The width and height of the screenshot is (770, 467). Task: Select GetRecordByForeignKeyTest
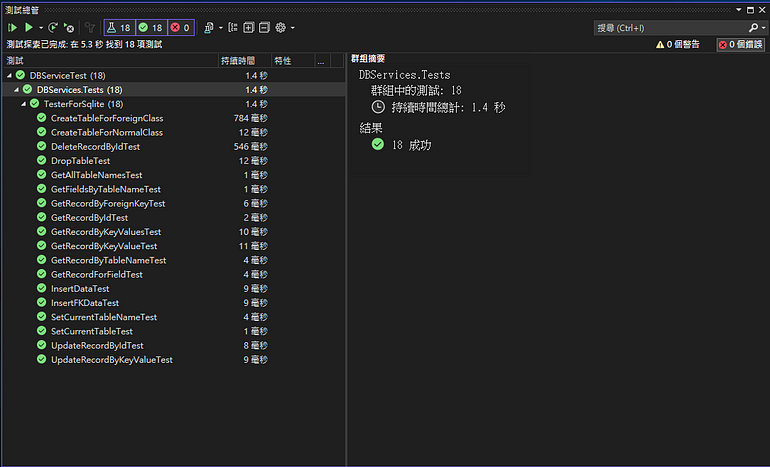click(x=108, y=204)
